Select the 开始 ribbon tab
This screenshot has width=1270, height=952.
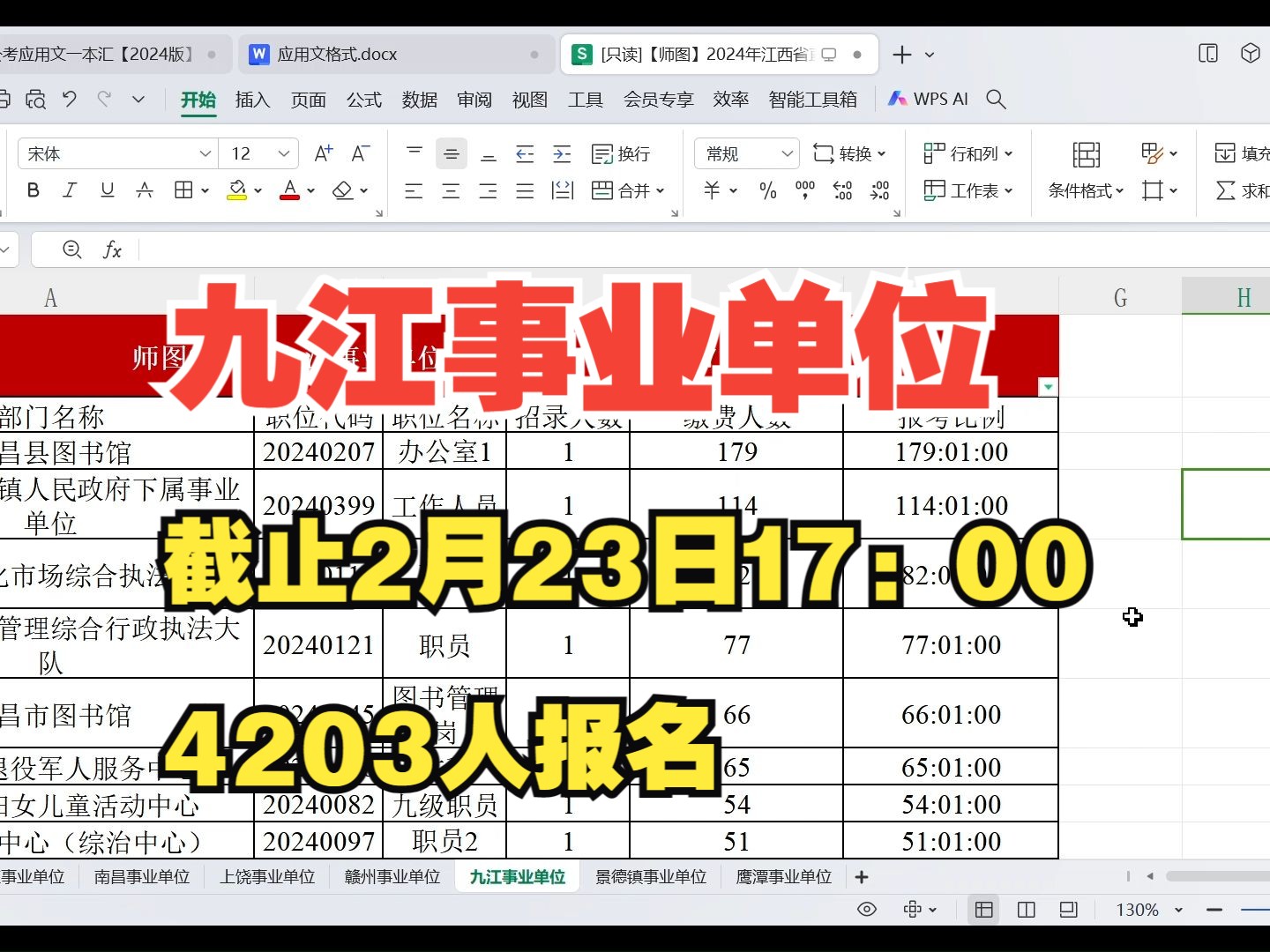pos(198,100)
